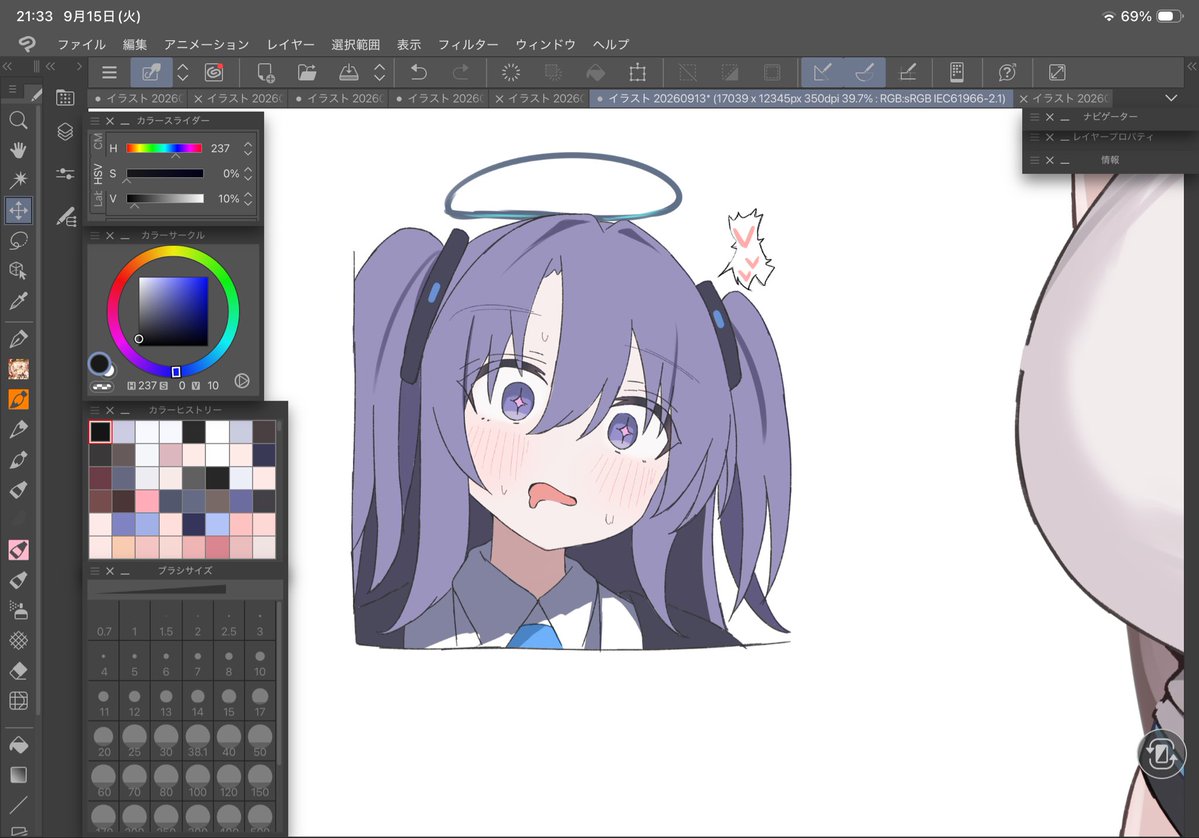Open Clip Studio swirl icon with red dot
Viewport: 1199px width, 838px height.
[x=214, y=73]
